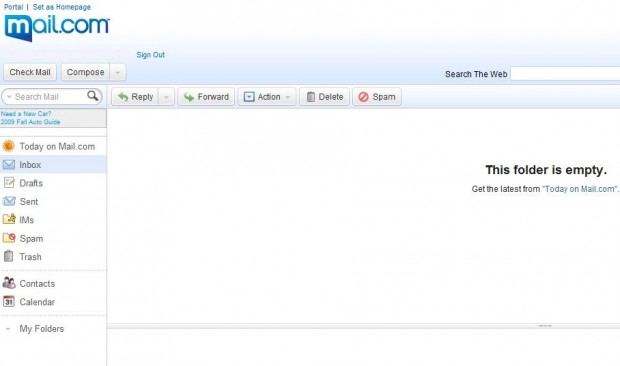Click the Delete clipboard icon in toolbar
Viewport: 620px width, 366px height.
(311, 97)
